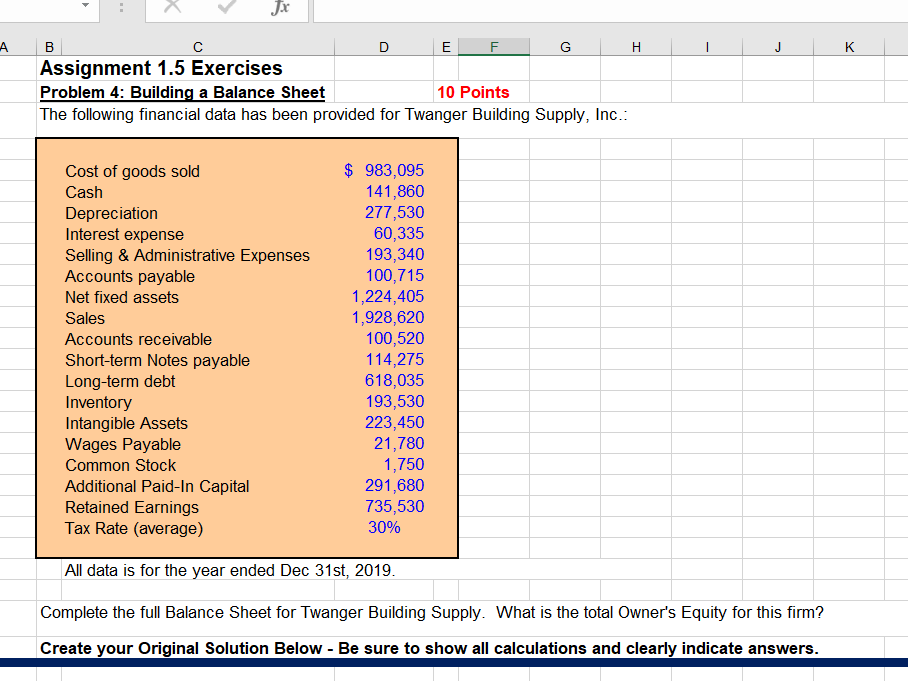The width and height of the screenshot is (908, 681).
Task: Select column J header
Action: click(x=778, y=47)
